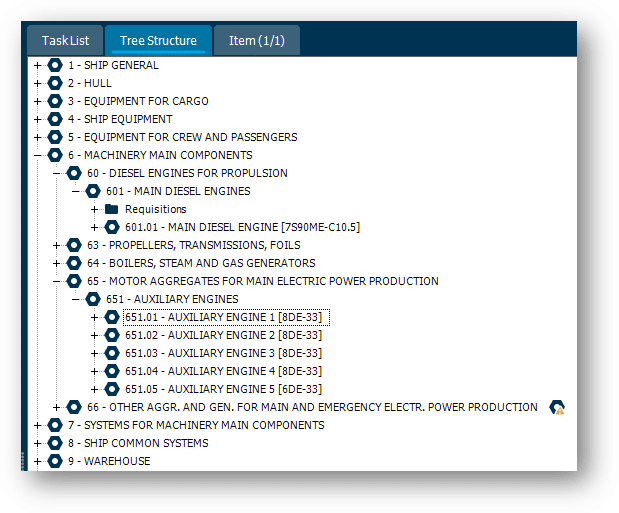Screen dimensions: 619x513
Task: Select 651.02 - AUXILIARY ENGINE 2 [8DE-33]
Action: click(x=223, y=335)
